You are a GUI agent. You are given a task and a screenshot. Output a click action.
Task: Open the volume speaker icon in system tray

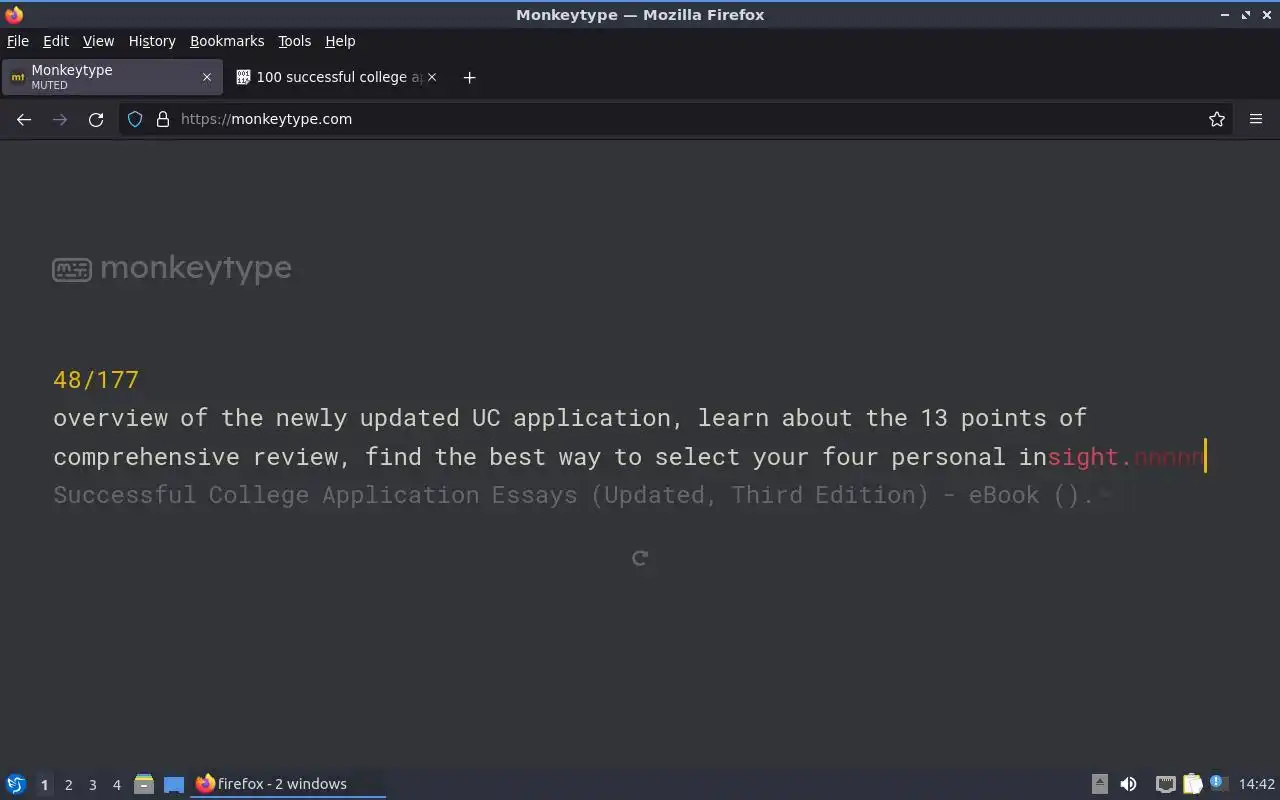coord(1128,784)
